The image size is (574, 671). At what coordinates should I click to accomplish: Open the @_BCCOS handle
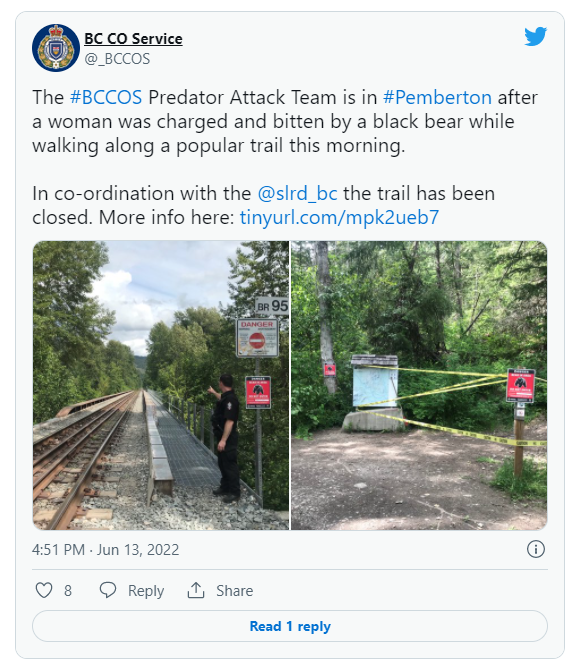117,59
